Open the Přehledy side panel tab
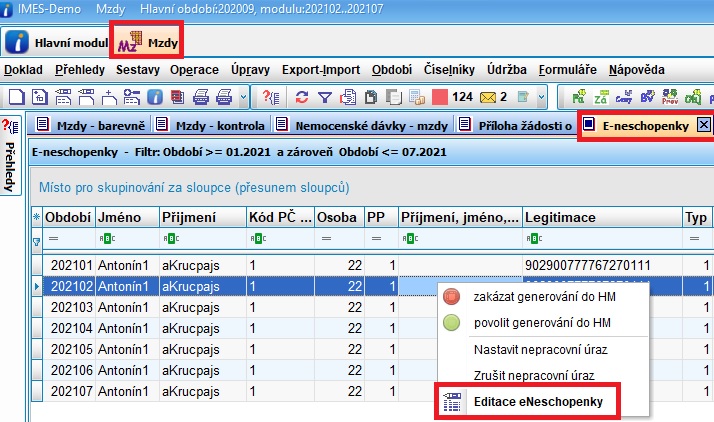The height and width of the screenshot is (422, 714). tap(11, 170)
